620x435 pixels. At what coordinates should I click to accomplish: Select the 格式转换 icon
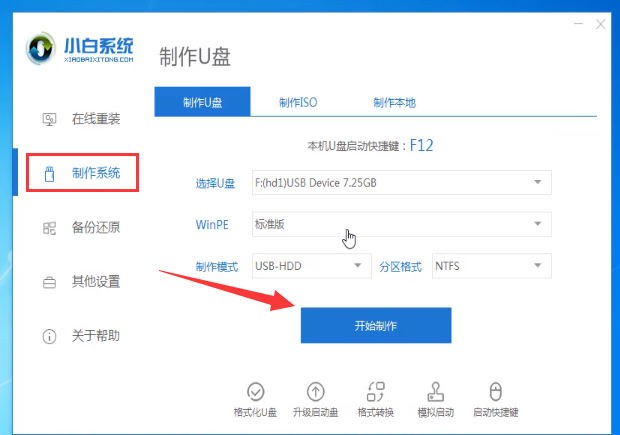[x=376, y=390]
